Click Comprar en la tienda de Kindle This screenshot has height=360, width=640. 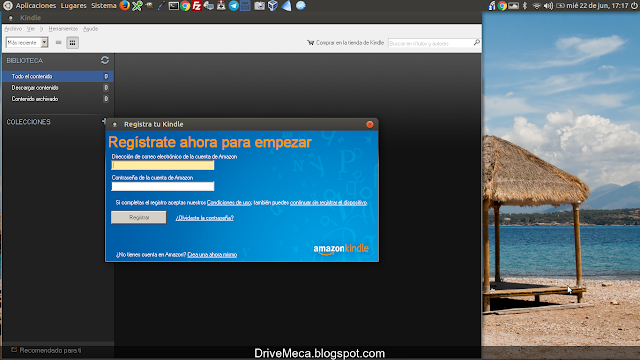345,42
